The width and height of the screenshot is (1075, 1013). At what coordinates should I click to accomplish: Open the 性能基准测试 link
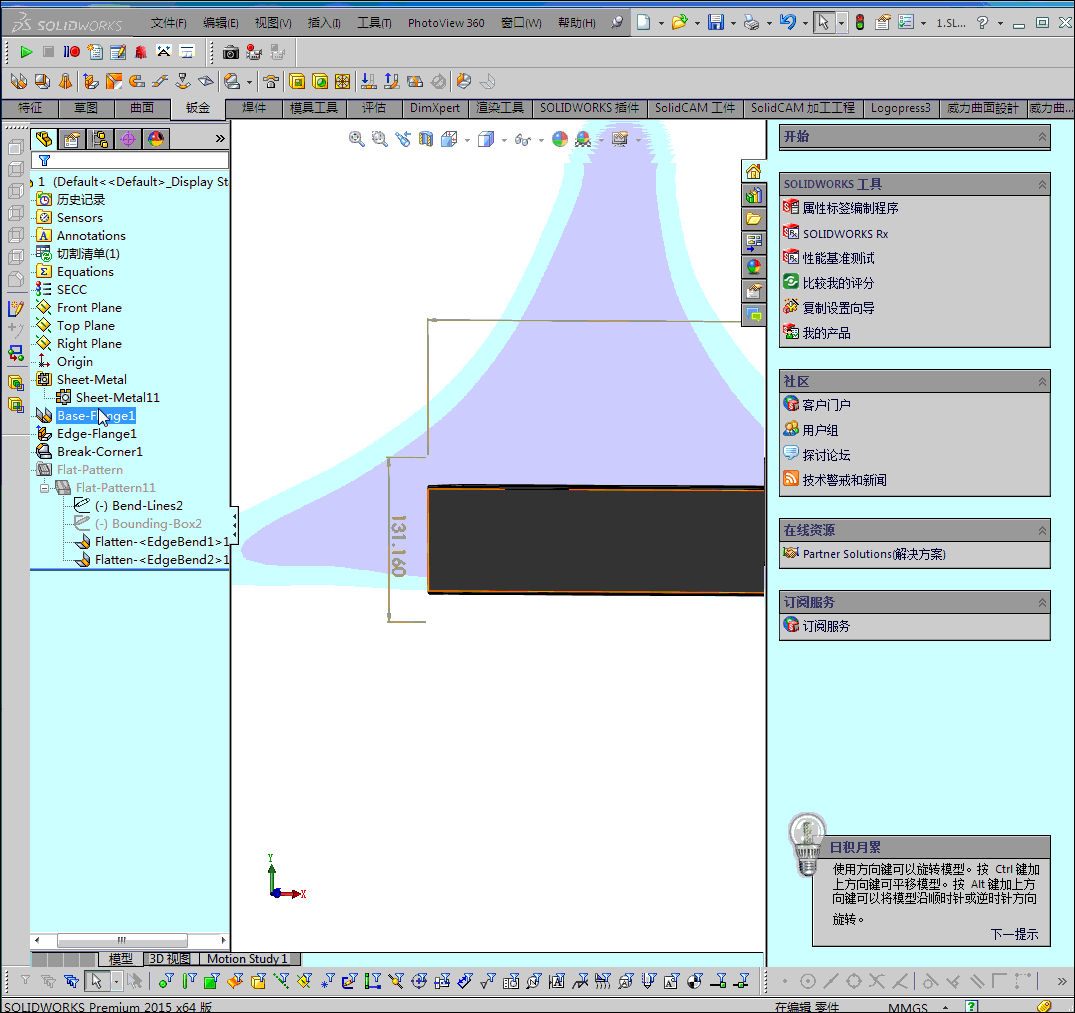click(x=838, y=258)
